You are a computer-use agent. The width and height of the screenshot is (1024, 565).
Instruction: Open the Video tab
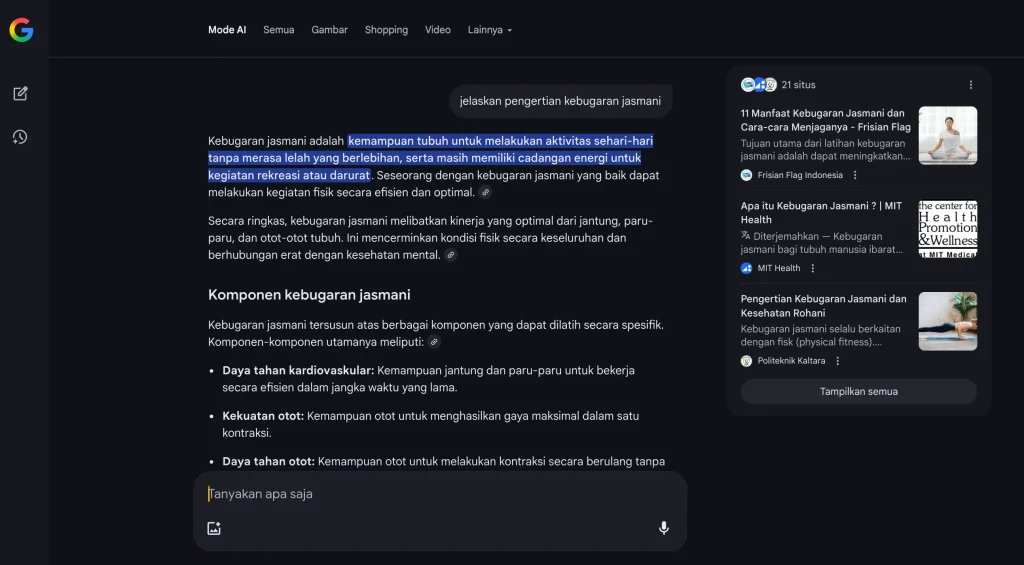pos(438,30)
